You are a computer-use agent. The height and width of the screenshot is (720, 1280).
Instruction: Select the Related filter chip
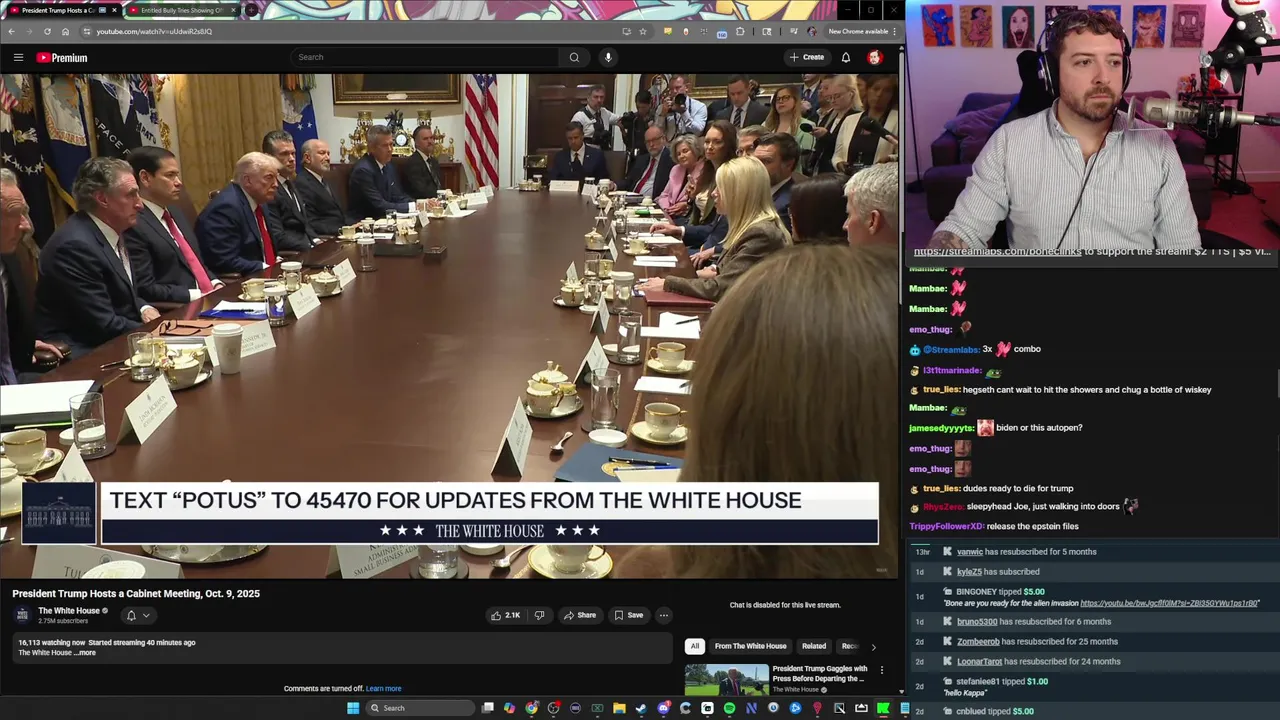tap(814, 646)
